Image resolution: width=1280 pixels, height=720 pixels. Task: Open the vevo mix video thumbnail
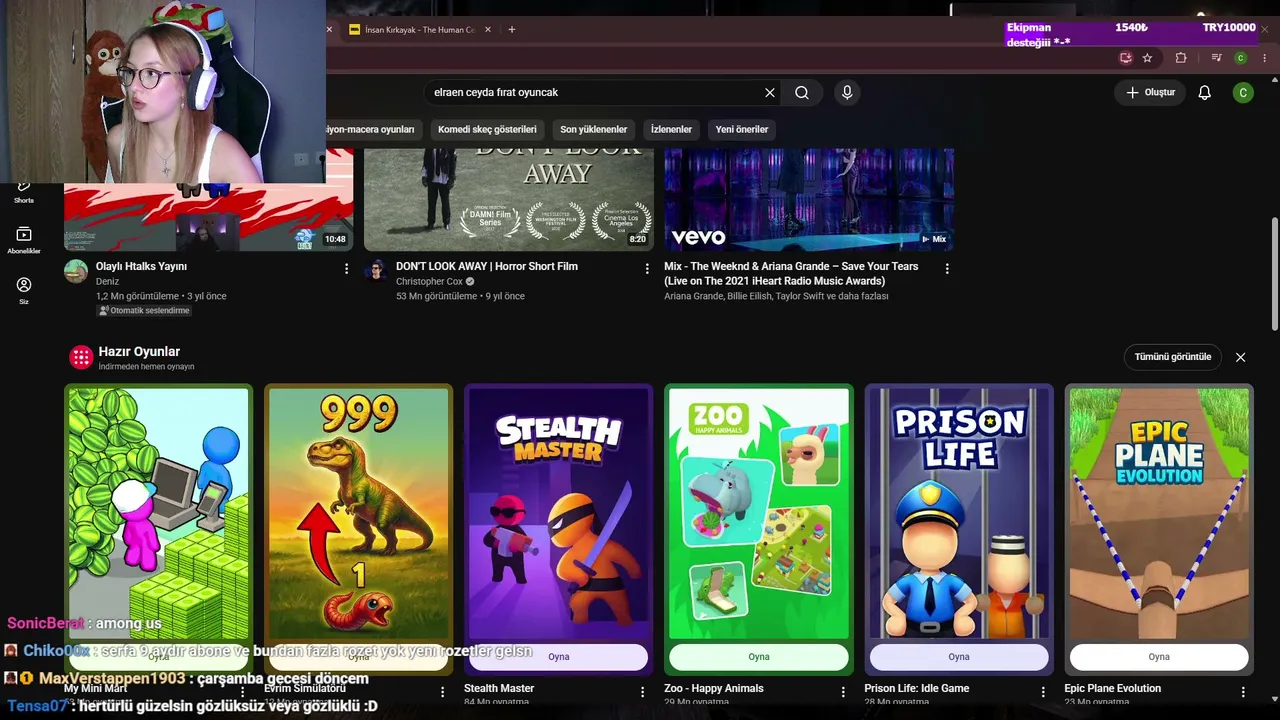809,199
